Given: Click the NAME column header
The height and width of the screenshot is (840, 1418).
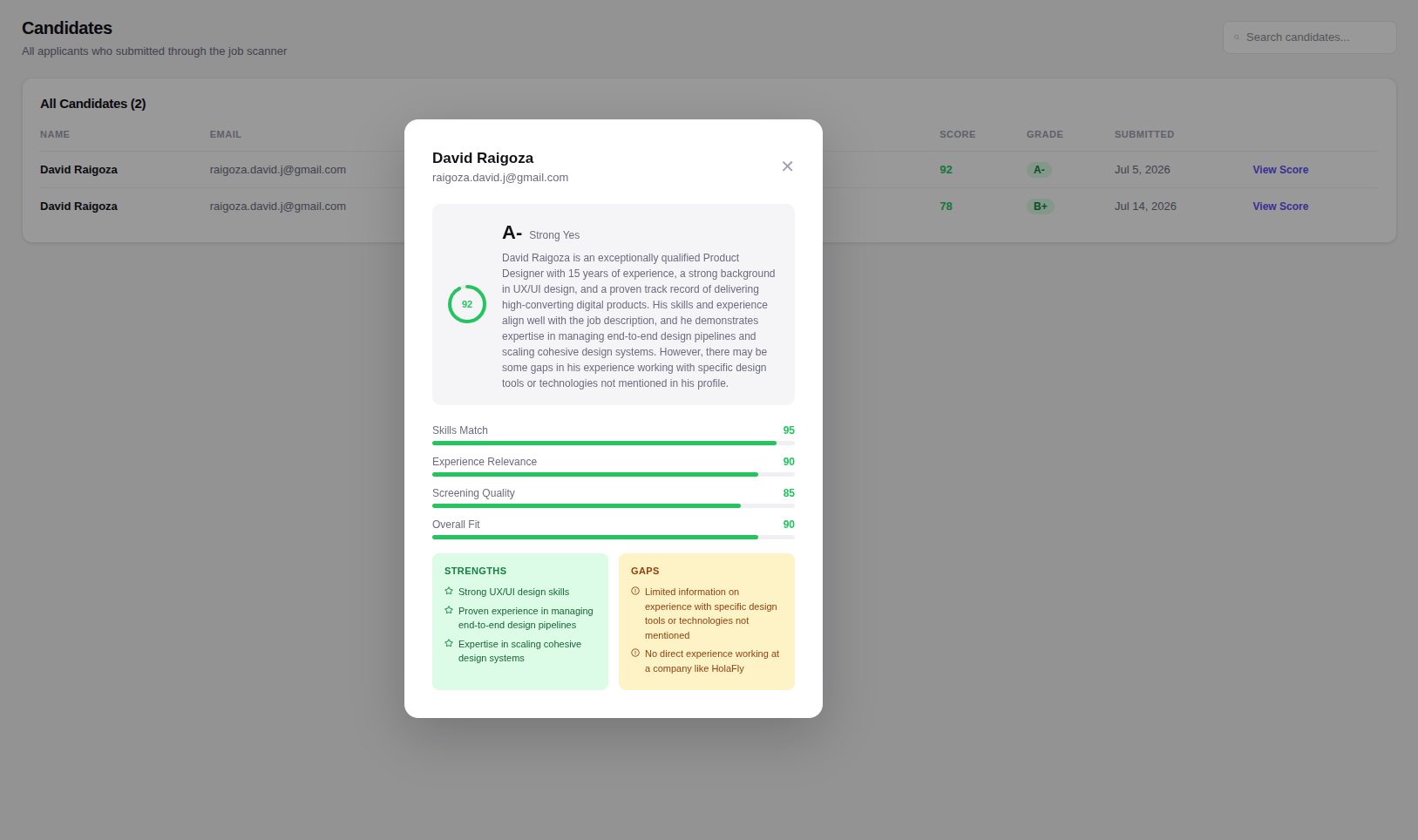Looking at the screenshot, I should click(55, 134).
